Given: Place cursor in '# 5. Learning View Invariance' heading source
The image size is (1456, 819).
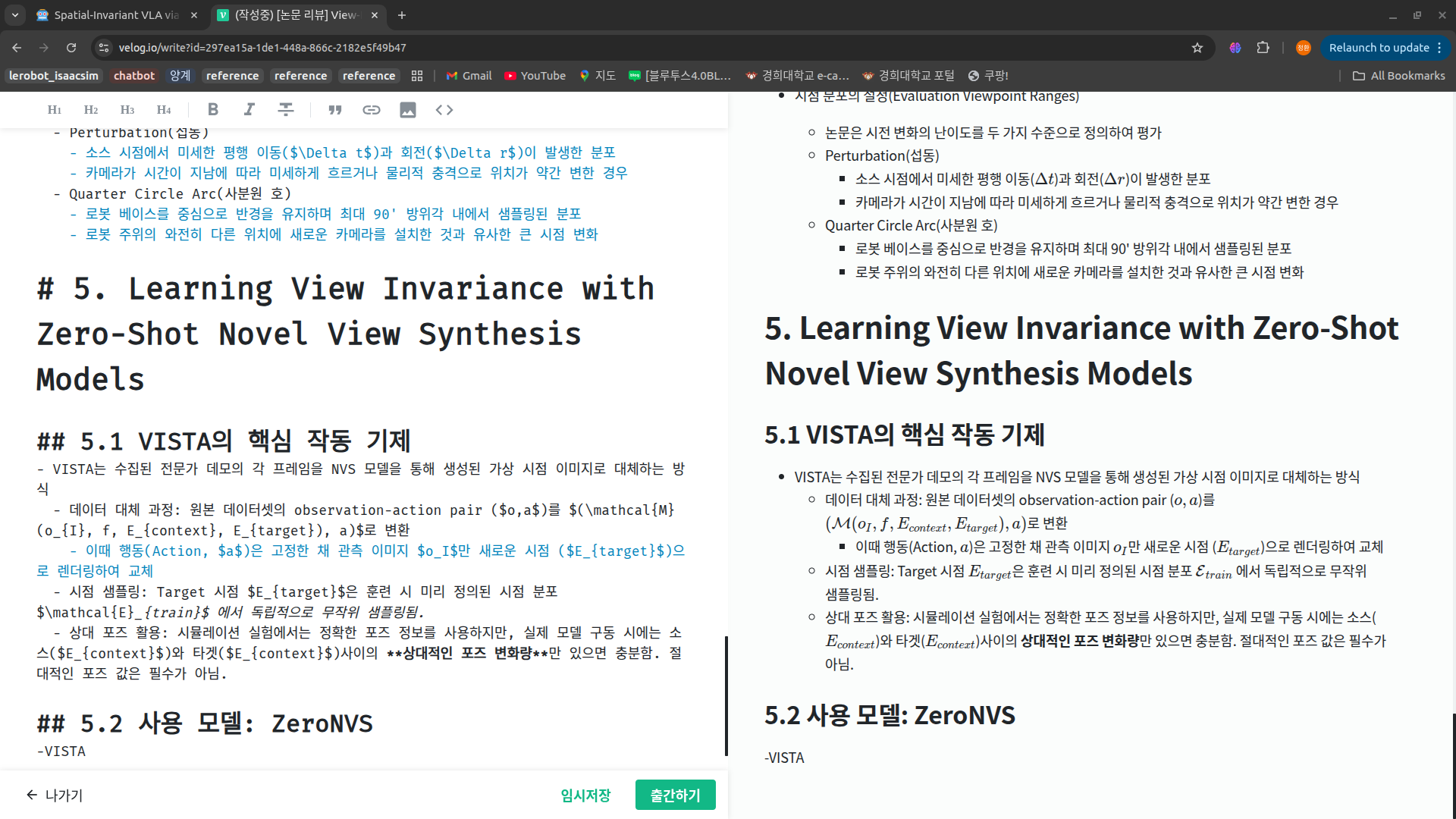Looking at the screenshot, I should 345,334.
